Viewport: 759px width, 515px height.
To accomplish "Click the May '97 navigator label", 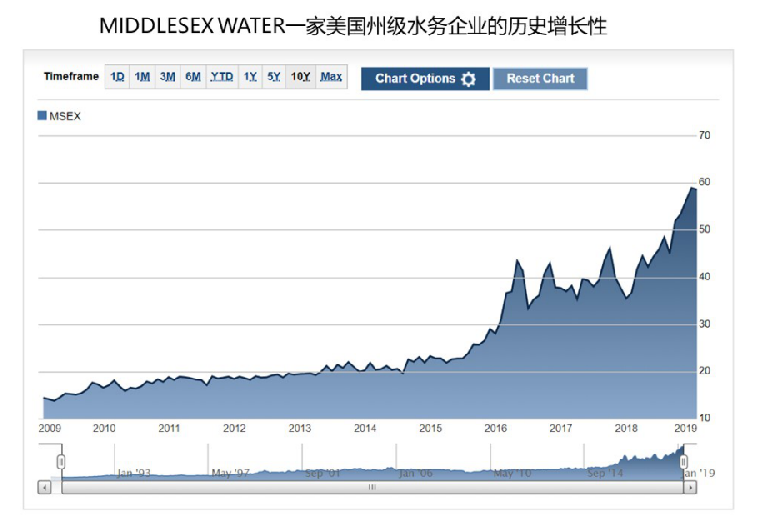I will point(230,473).
